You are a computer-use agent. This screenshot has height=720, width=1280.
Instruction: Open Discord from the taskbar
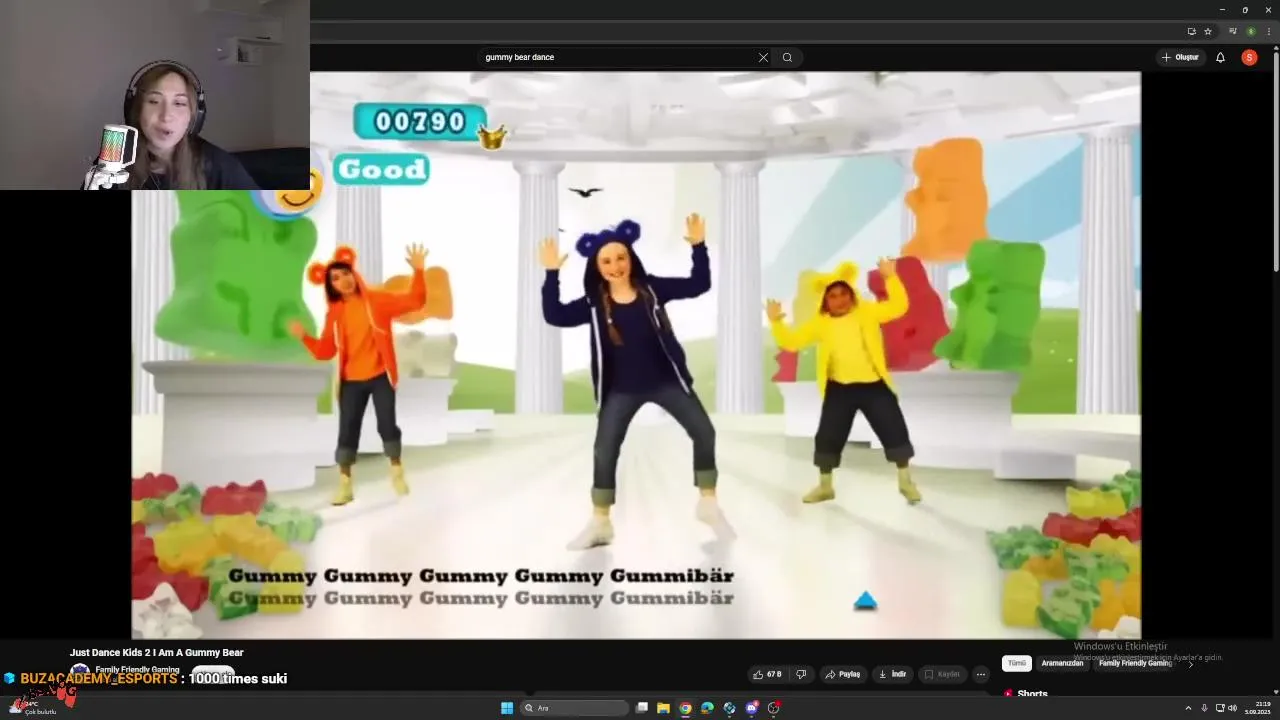point(751,708)
